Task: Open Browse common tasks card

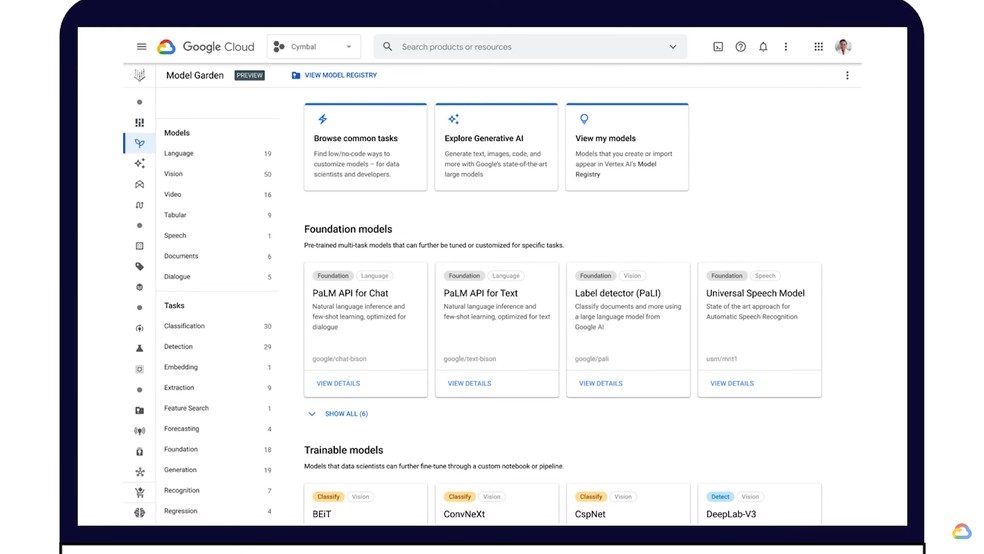Action: pyautogui.click(x=365, y=147)
